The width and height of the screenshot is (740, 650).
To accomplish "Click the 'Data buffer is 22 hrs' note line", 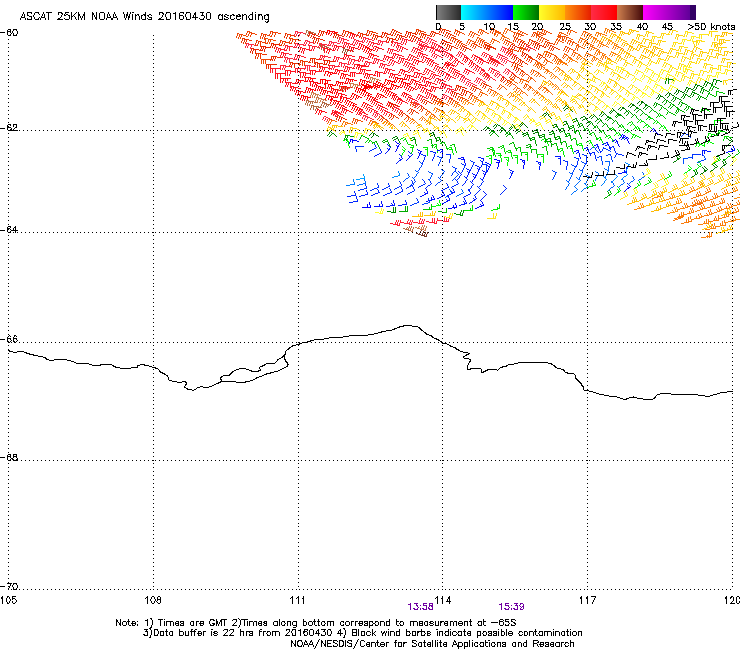I will coord(362,633).
